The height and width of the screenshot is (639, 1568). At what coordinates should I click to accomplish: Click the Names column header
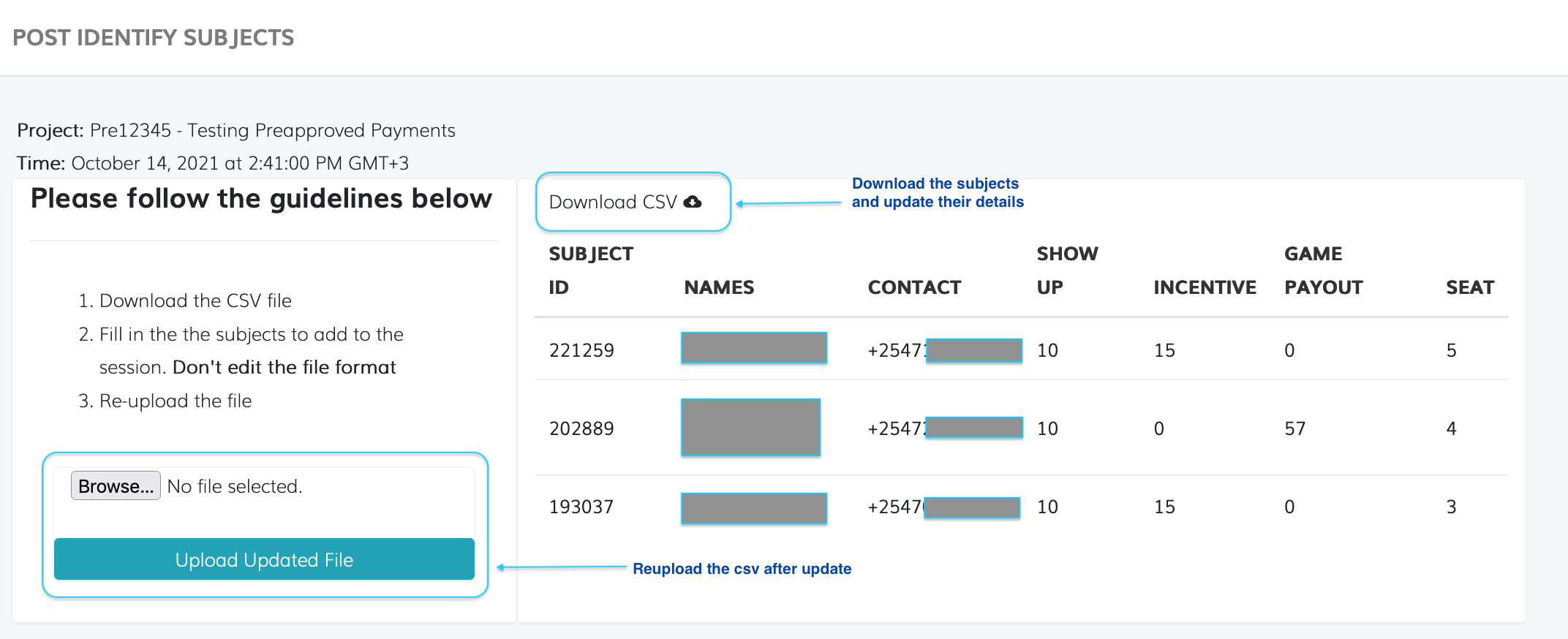coord(719,287)
